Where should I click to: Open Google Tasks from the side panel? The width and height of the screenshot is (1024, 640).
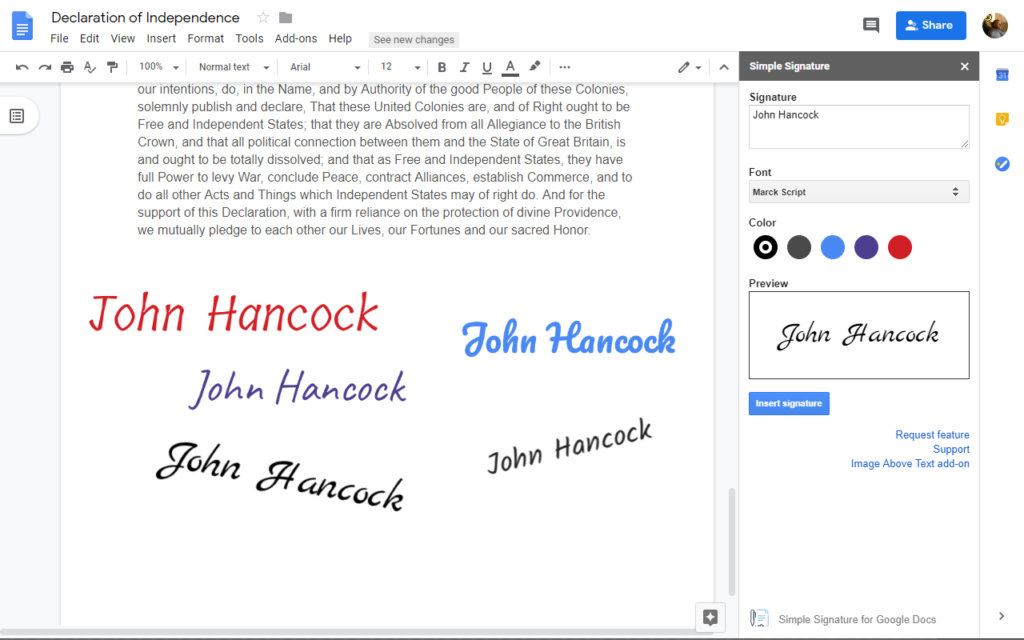(1002, 164)
